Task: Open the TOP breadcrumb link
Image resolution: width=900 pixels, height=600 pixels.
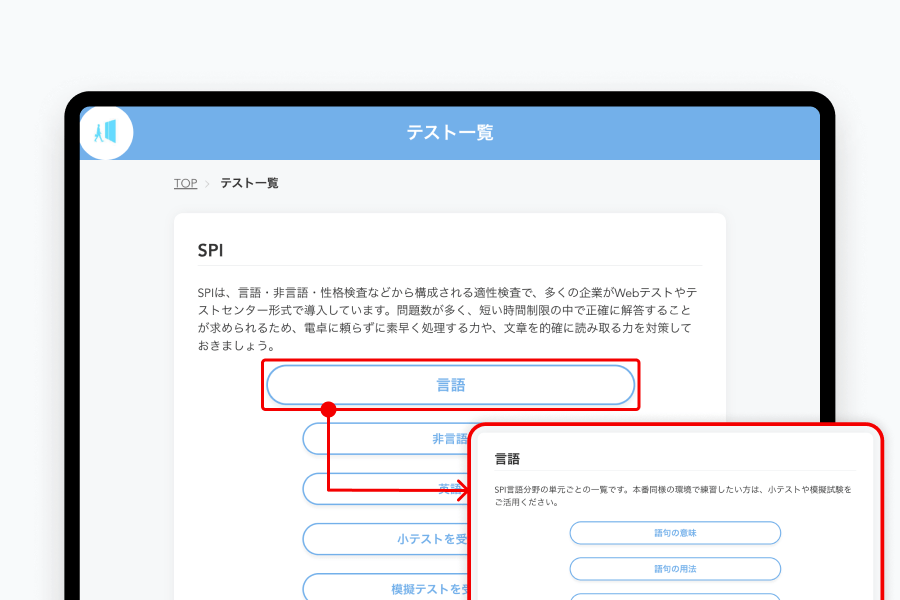Action: (x=185, y=184)
